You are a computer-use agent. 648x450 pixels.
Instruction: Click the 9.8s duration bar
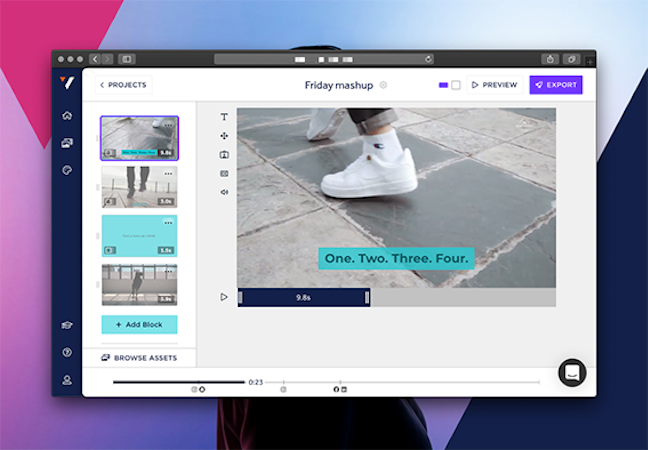click(x=304, y=297)
